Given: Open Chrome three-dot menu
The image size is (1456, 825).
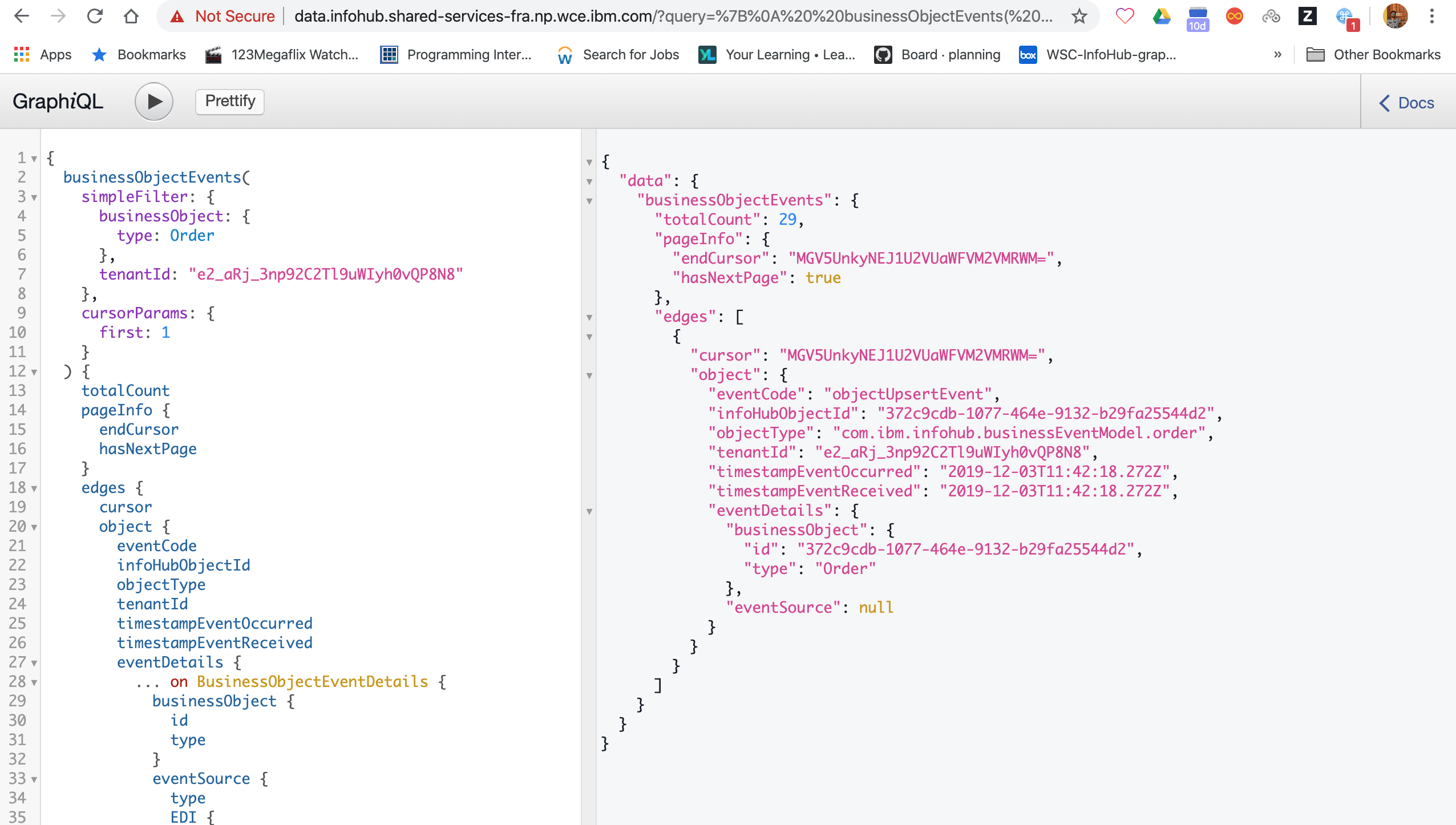Looking at the screenshot, I should coord(1431,16).
